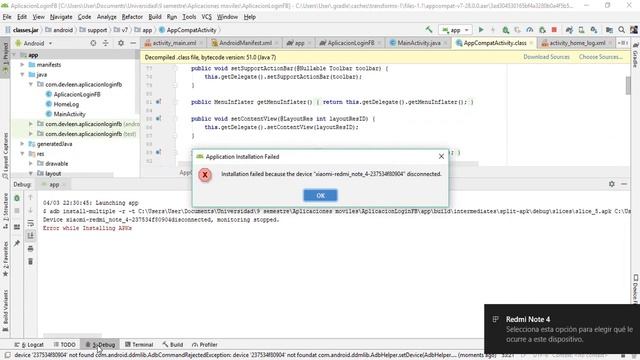Sync project with Gradle files icon
Viewport: 640px width, 360px height.
569,30
